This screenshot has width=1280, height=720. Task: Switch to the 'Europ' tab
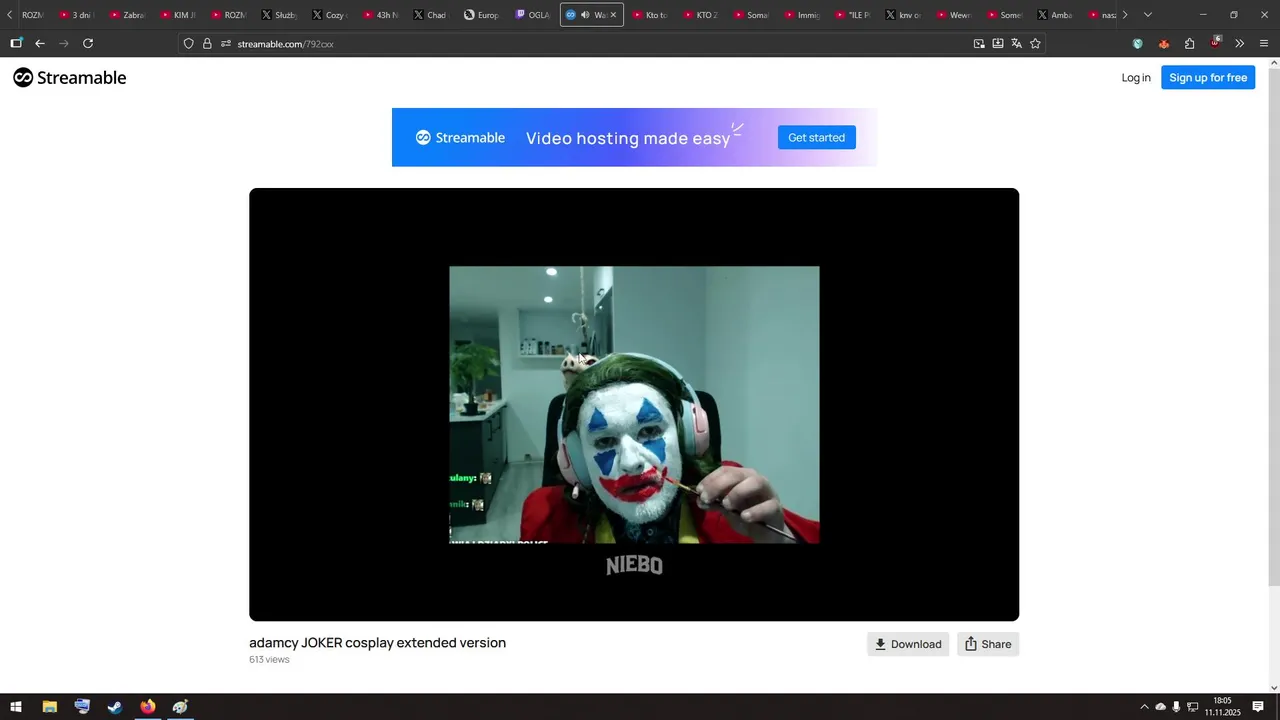pos(483,15)
